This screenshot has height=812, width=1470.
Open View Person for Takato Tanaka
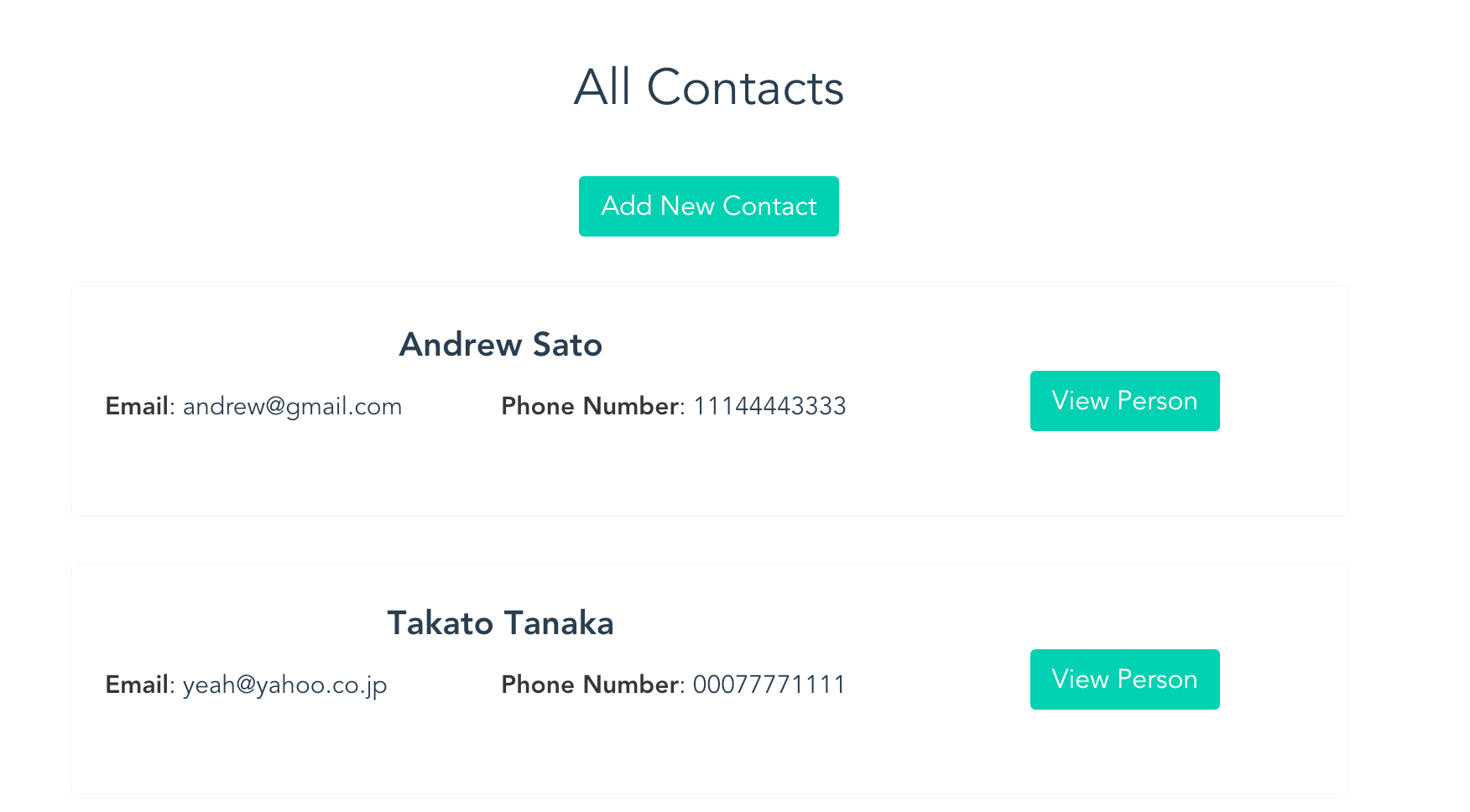pyautogui.click(x=1124, y=679)
